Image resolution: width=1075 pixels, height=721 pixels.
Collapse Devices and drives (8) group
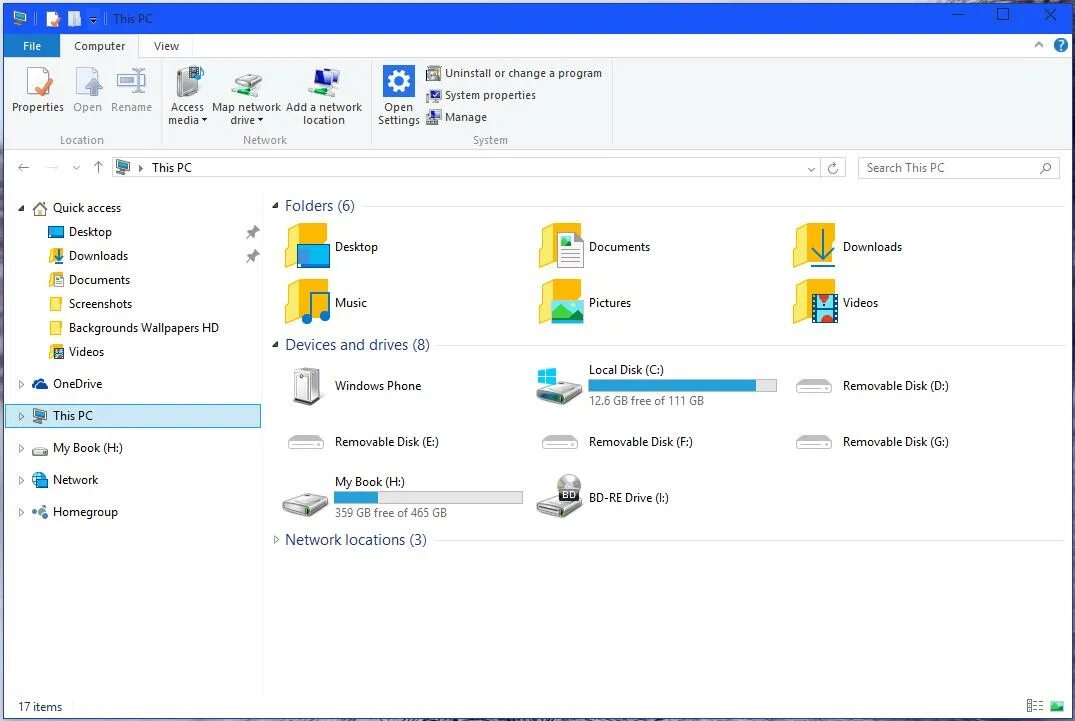tap(276, 345)
